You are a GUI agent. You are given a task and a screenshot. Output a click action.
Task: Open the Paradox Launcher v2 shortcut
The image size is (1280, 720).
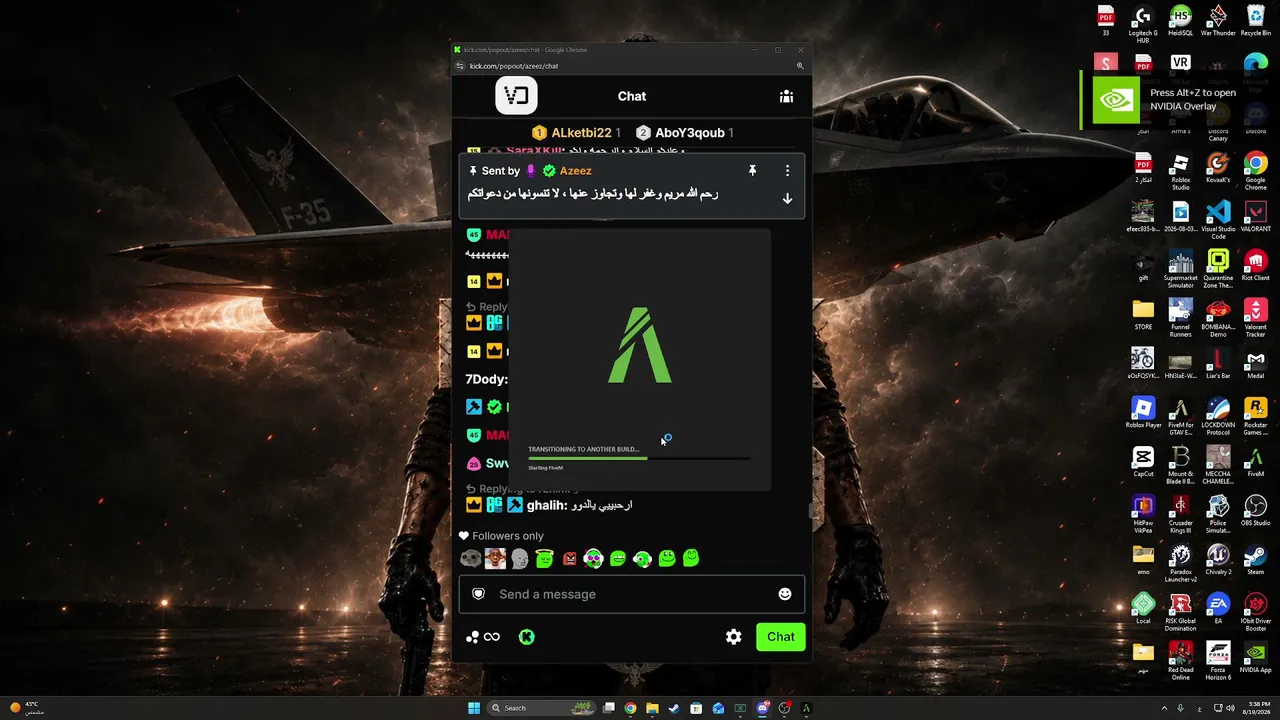click(x=1181, y=562)
